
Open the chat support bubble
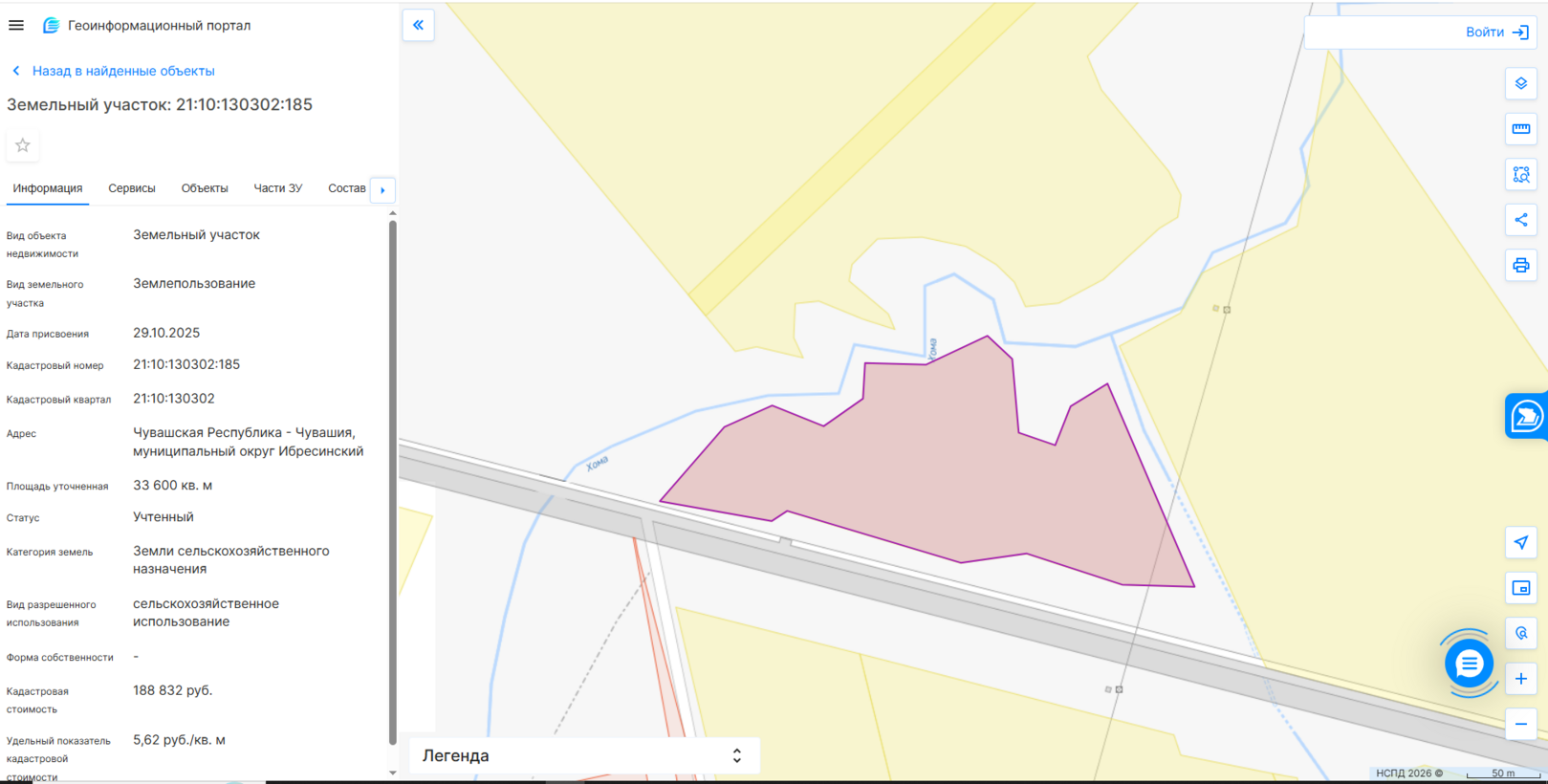(1469, 664)
